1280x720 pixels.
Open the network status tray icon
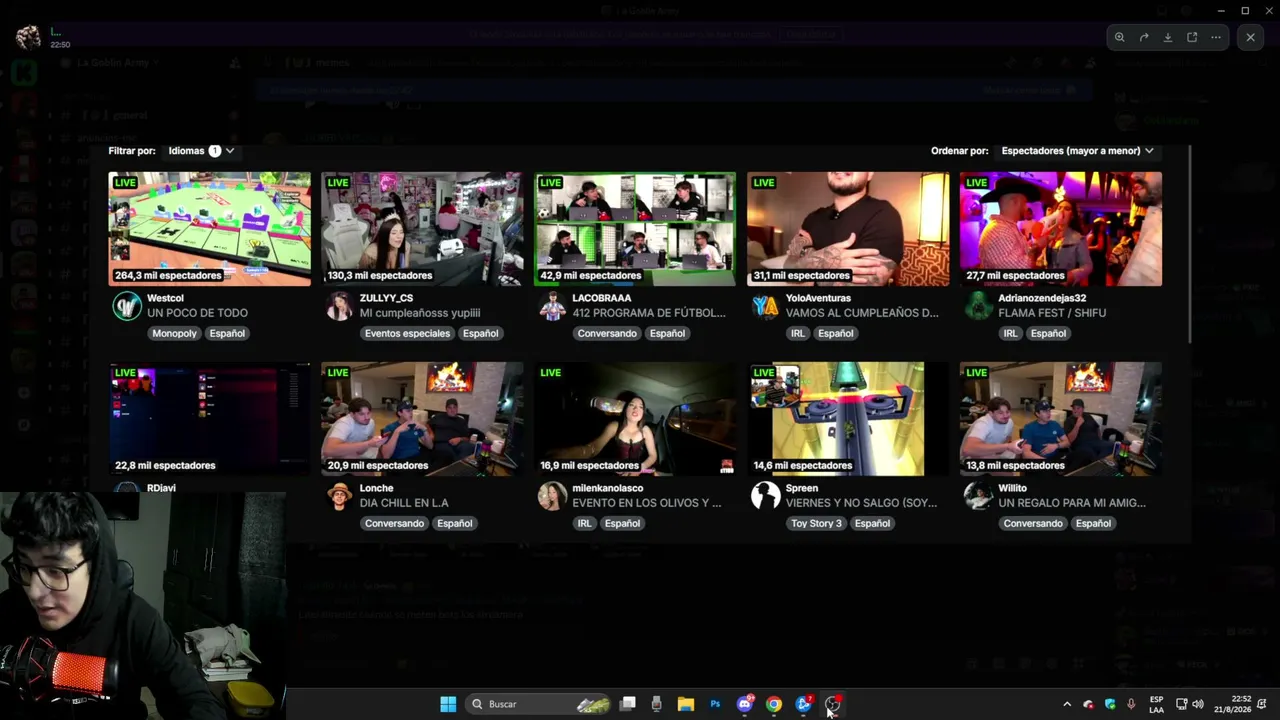tap(1181, 704)
